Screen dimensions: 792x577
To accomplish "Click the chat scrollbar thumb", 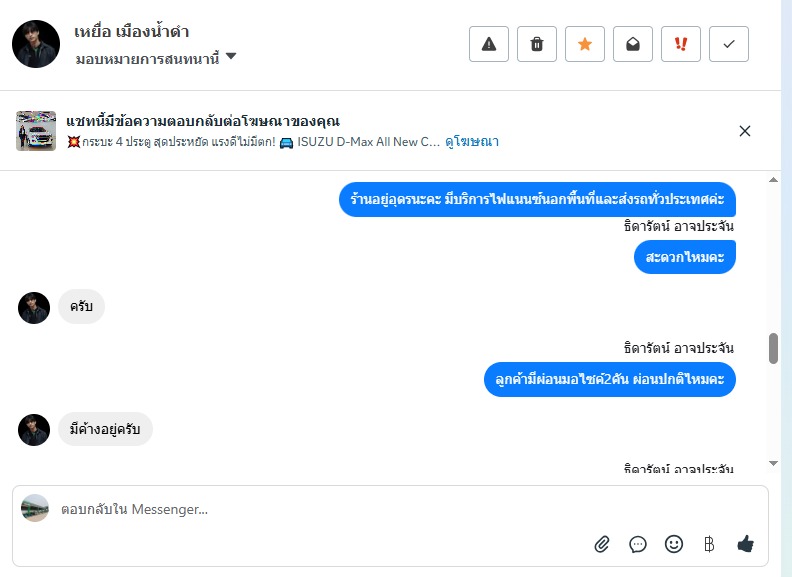I will point(773,348).
